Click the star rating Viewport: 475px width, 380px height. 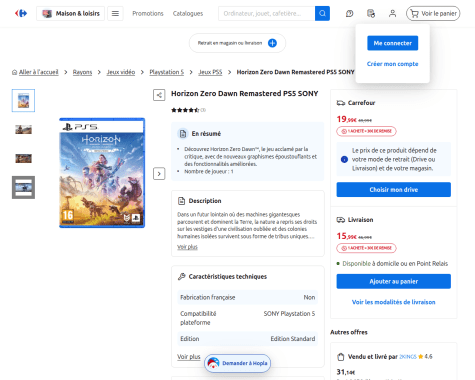[x=185, y=110]
